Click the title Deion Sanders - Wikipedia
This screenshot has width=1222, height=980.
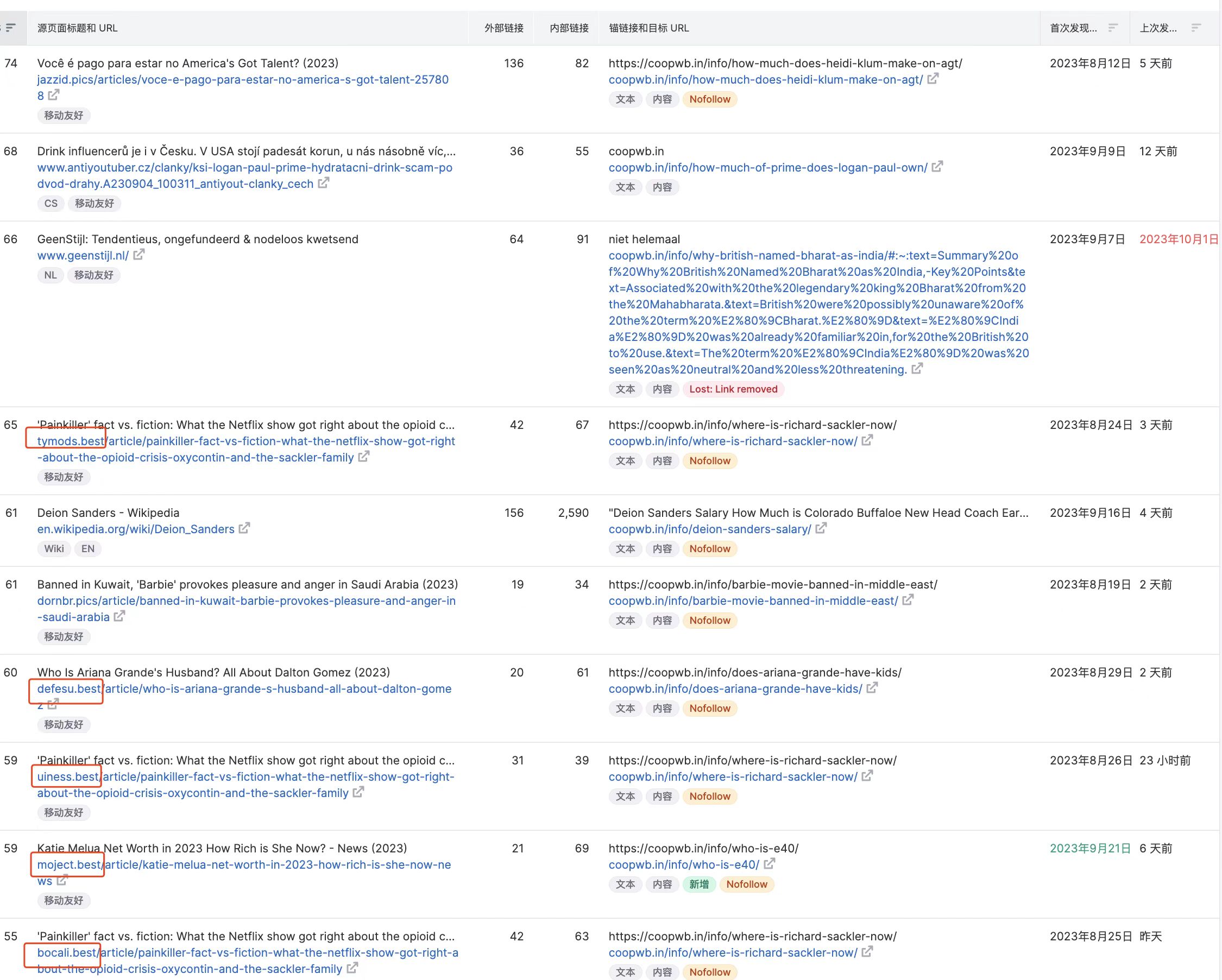point(108,513)
